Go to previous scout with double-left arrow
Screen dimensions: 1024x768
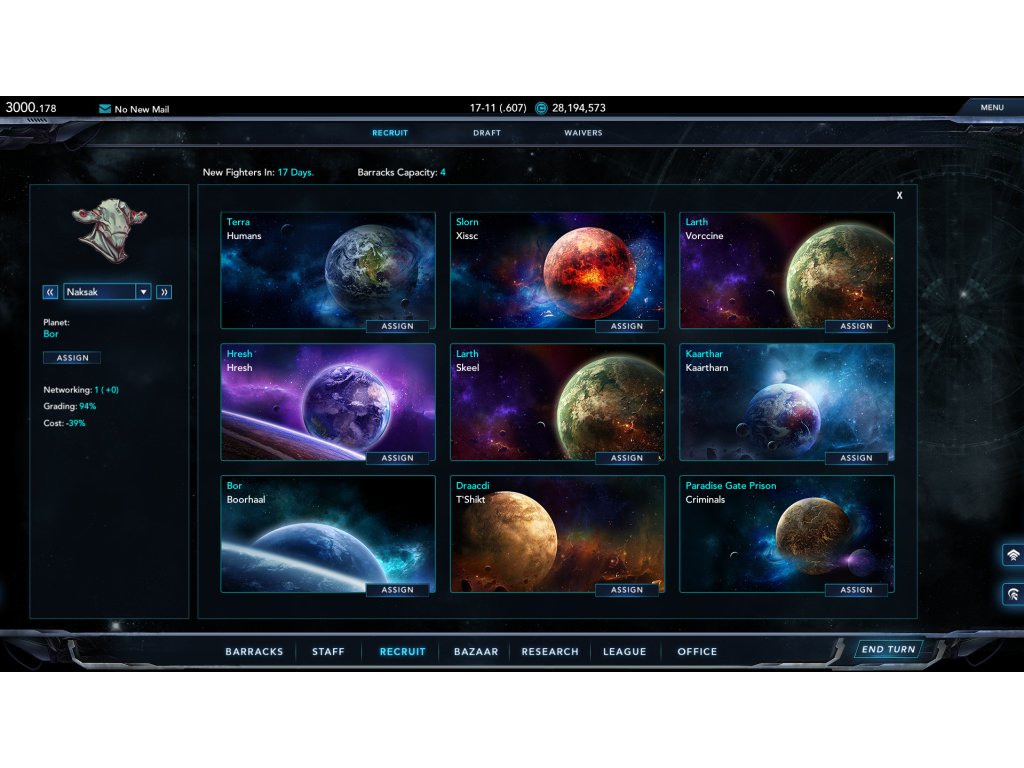[x=50, y=292]
